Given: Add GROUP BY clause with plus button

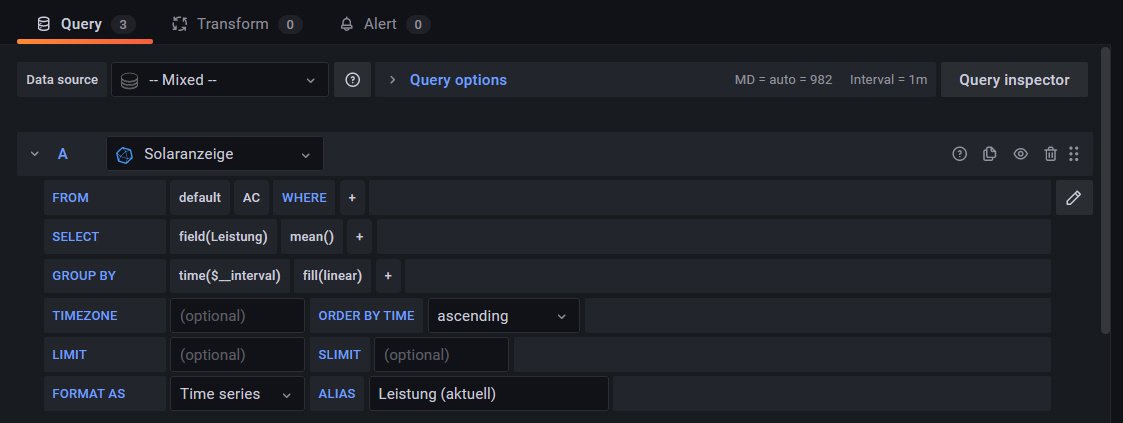Looking at the screenshot, I should [387, 276].
